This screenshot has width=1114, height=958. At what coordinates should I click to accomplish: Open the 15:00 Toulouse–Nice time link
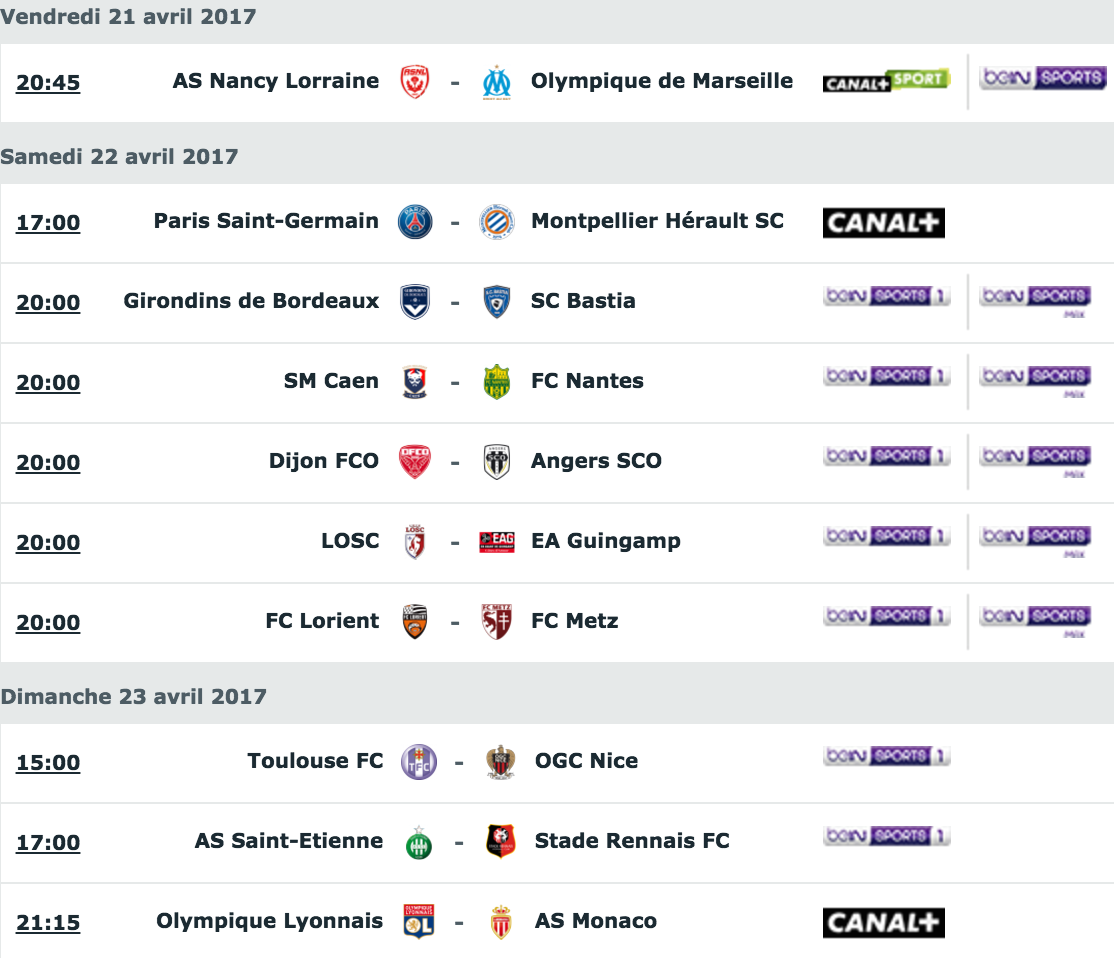tap(48, 763)
